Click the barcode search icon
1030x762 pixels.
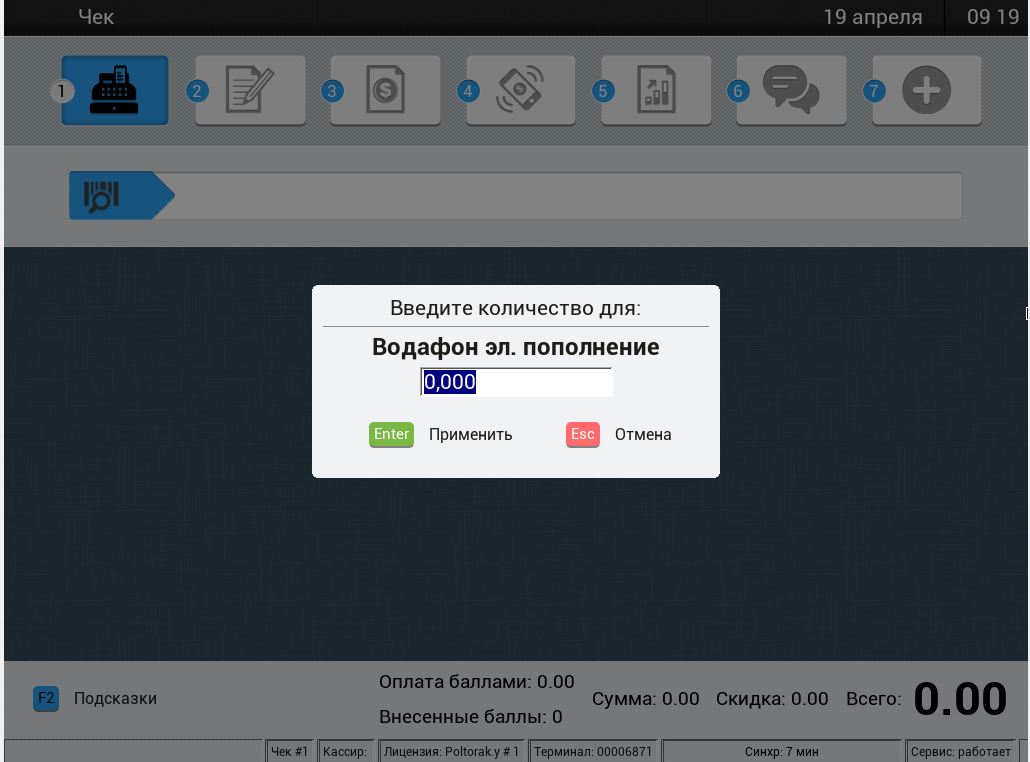point(102,196)
